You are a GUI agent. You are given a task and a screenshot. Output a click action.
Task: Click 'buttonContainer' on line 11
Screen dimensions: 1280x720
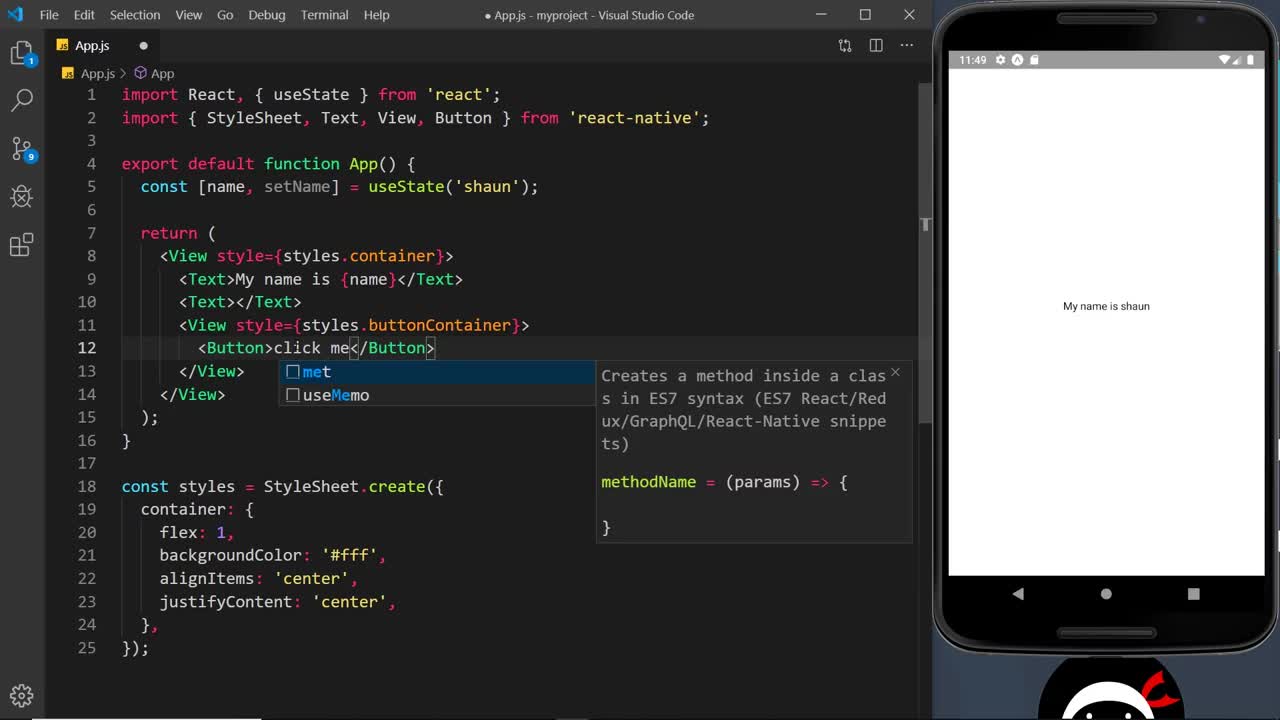(x=439, y=325)
